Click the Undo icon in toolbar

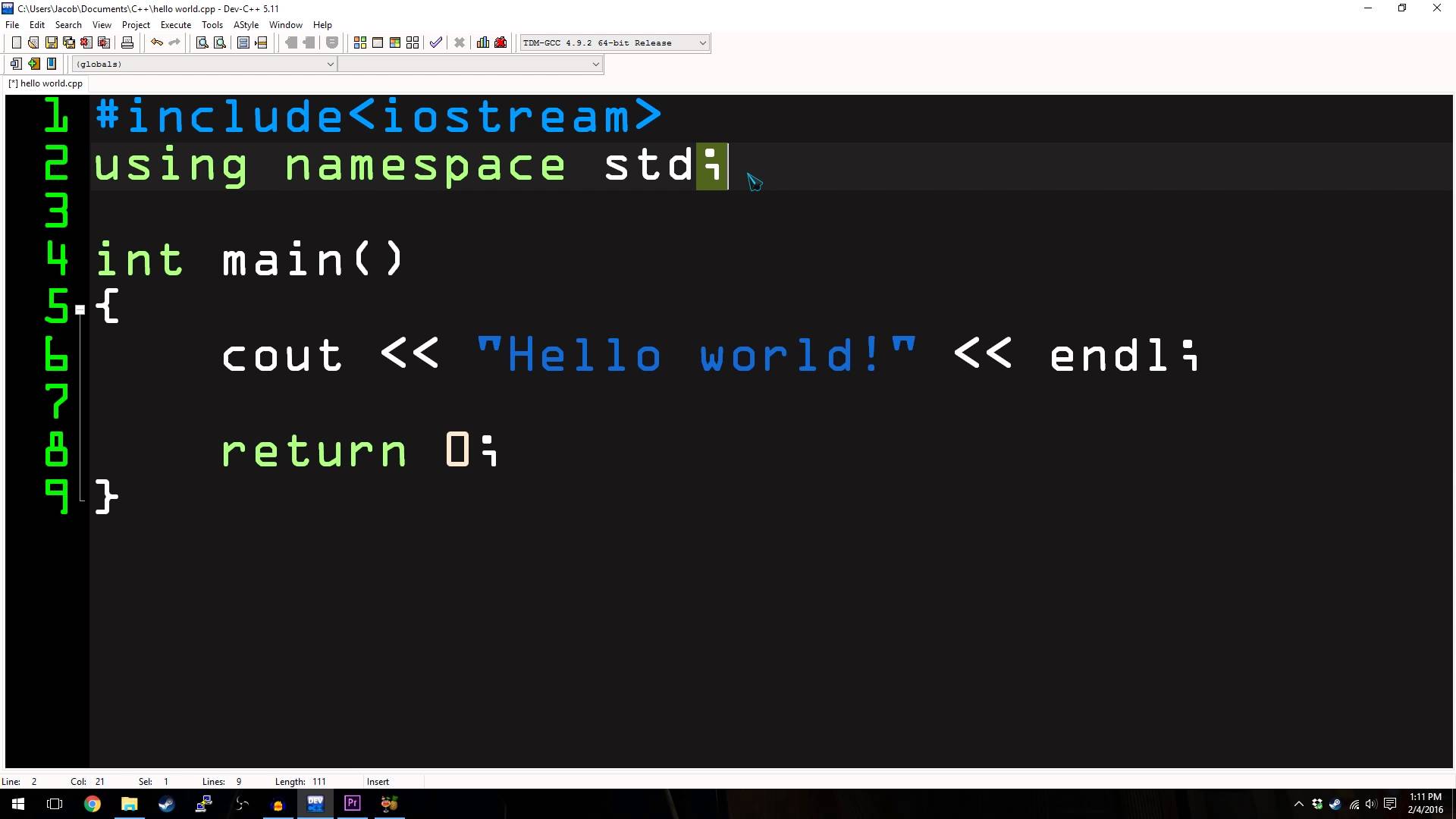point(156,42)
